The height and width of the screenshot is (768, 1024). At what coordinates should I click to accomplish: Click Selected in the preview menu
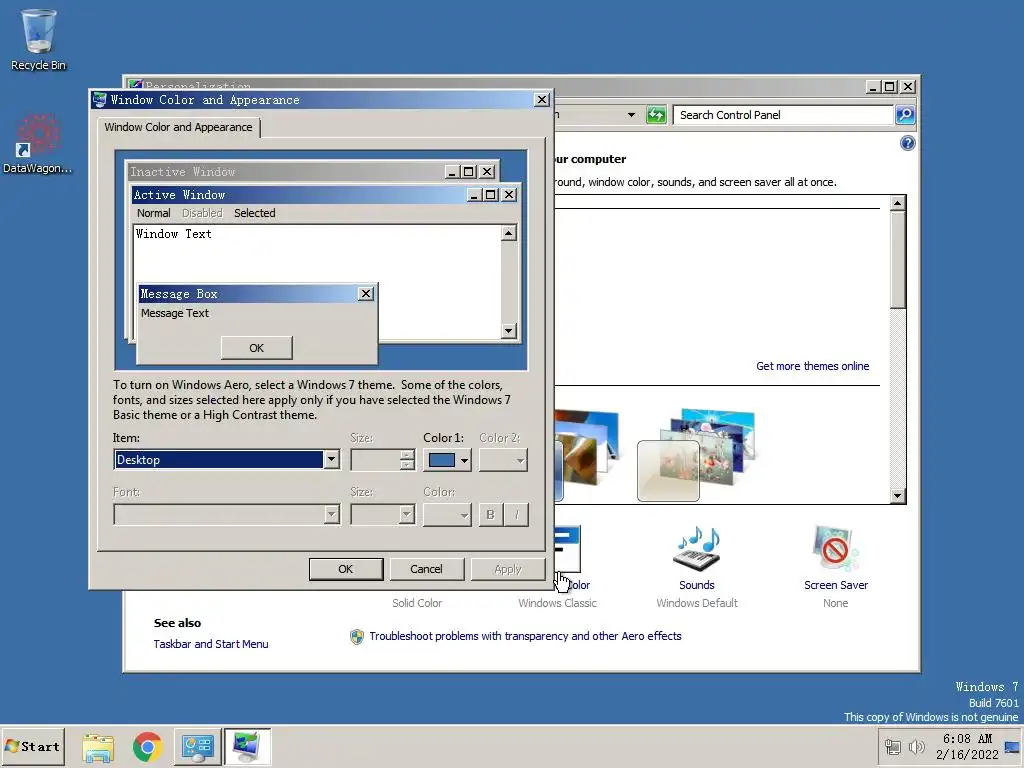click(x=255, y=213)
